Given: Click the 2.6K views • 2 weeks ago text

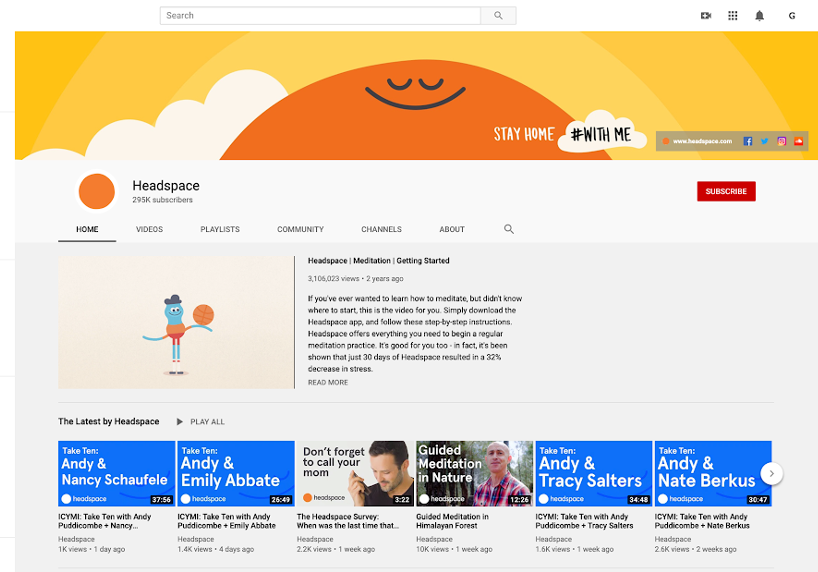Looking at the screenshot, I should pos(695,549).
